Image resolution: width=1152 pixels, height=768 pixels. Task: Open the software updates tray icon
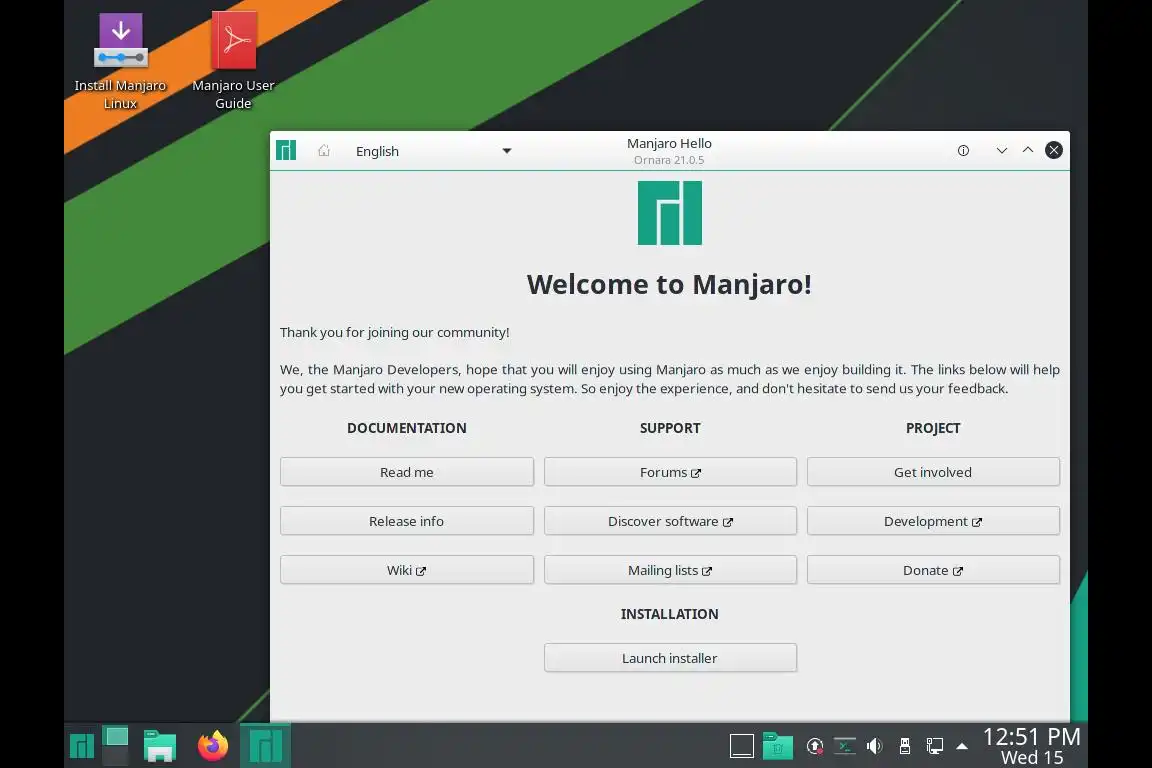[x=815, y=747]
